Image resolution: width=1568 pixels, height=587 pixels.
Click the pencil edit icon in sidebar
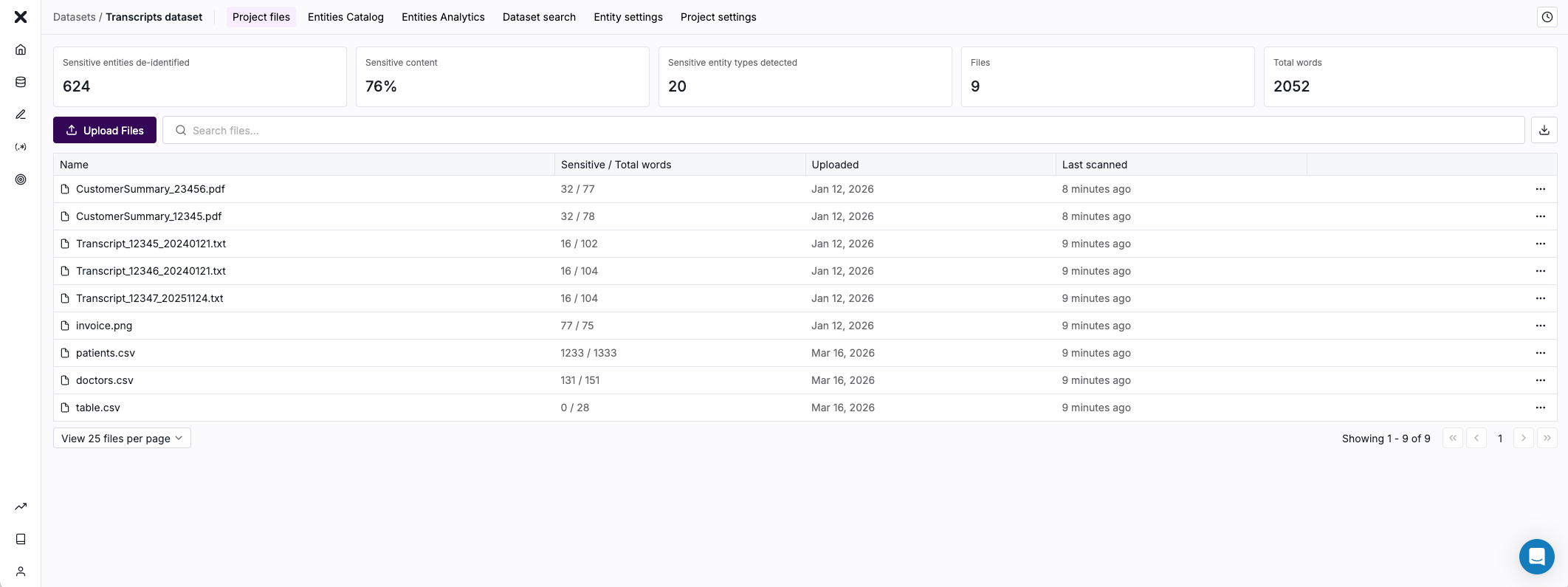21,114
